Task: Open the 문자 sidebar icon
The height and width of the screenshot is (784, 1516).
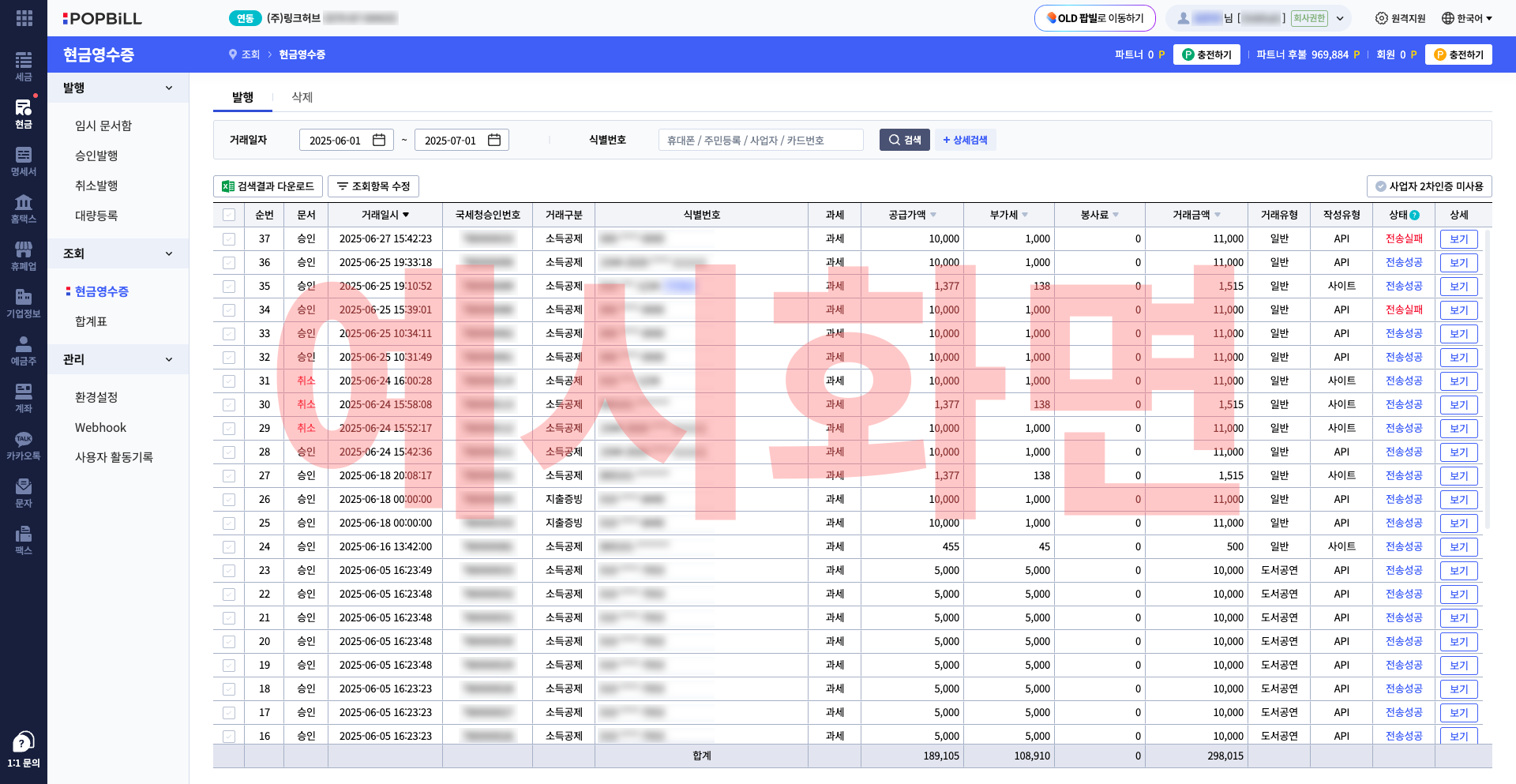Action: (24, 493)
